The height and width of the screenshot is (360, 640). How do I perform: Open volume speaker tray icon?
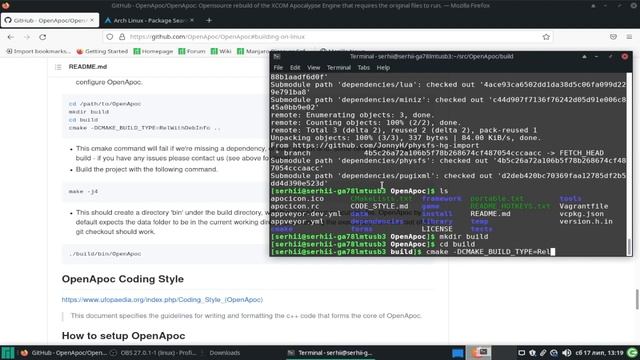pyautogui.click(x=566, y=353)
